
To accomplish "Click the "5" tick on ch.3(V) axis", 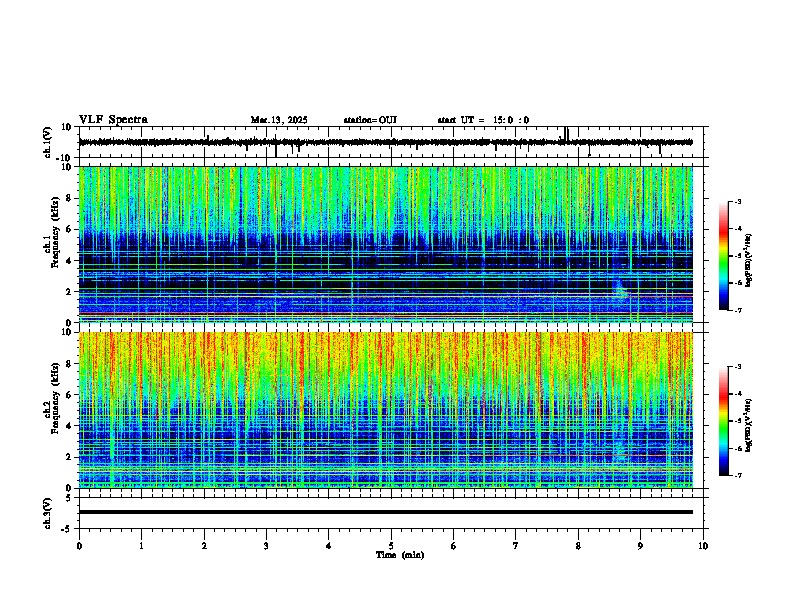I will coord(69,498).
